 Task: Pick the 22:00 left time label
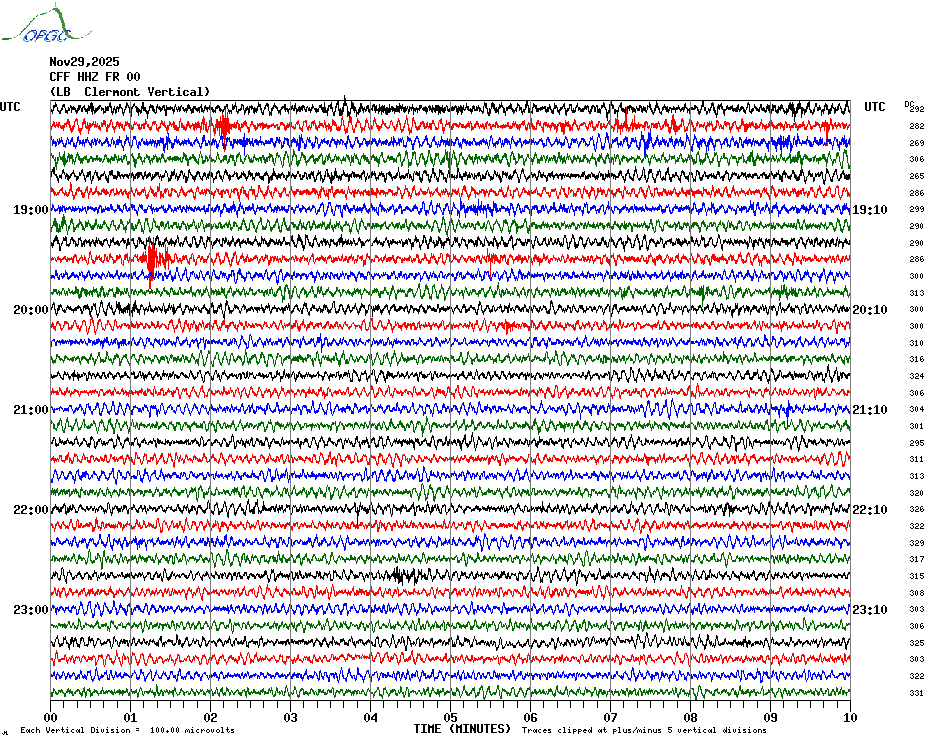(30, 510)
